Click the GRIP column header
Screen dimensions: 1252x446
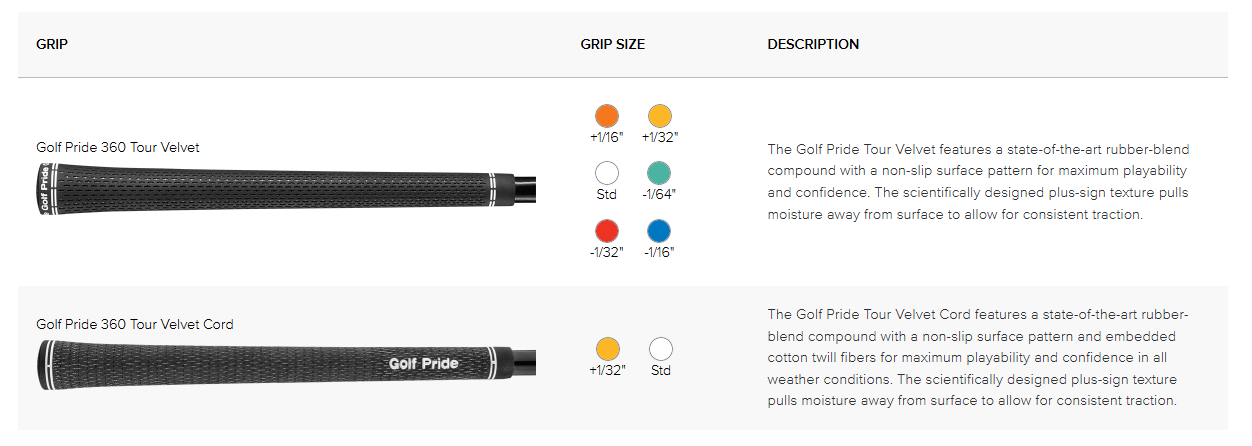[x=52, y=44]
